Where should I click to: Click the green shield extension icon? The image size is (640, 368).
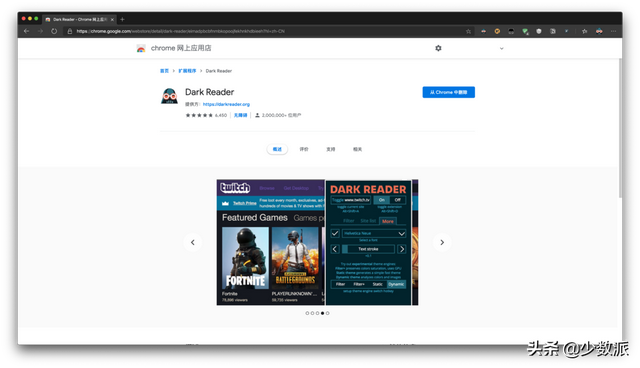pyautogui.click(x=525, y=31)
